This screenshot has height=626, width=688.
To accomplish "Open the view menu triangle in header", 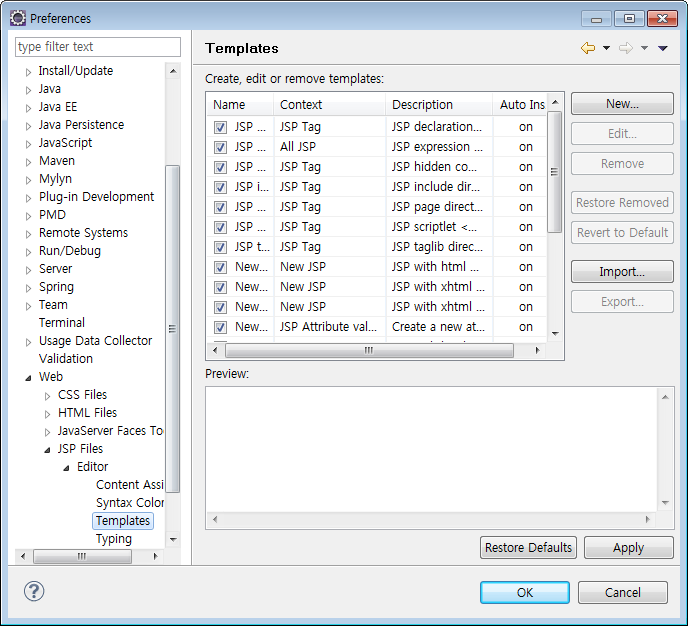I will tap(662, 48).
